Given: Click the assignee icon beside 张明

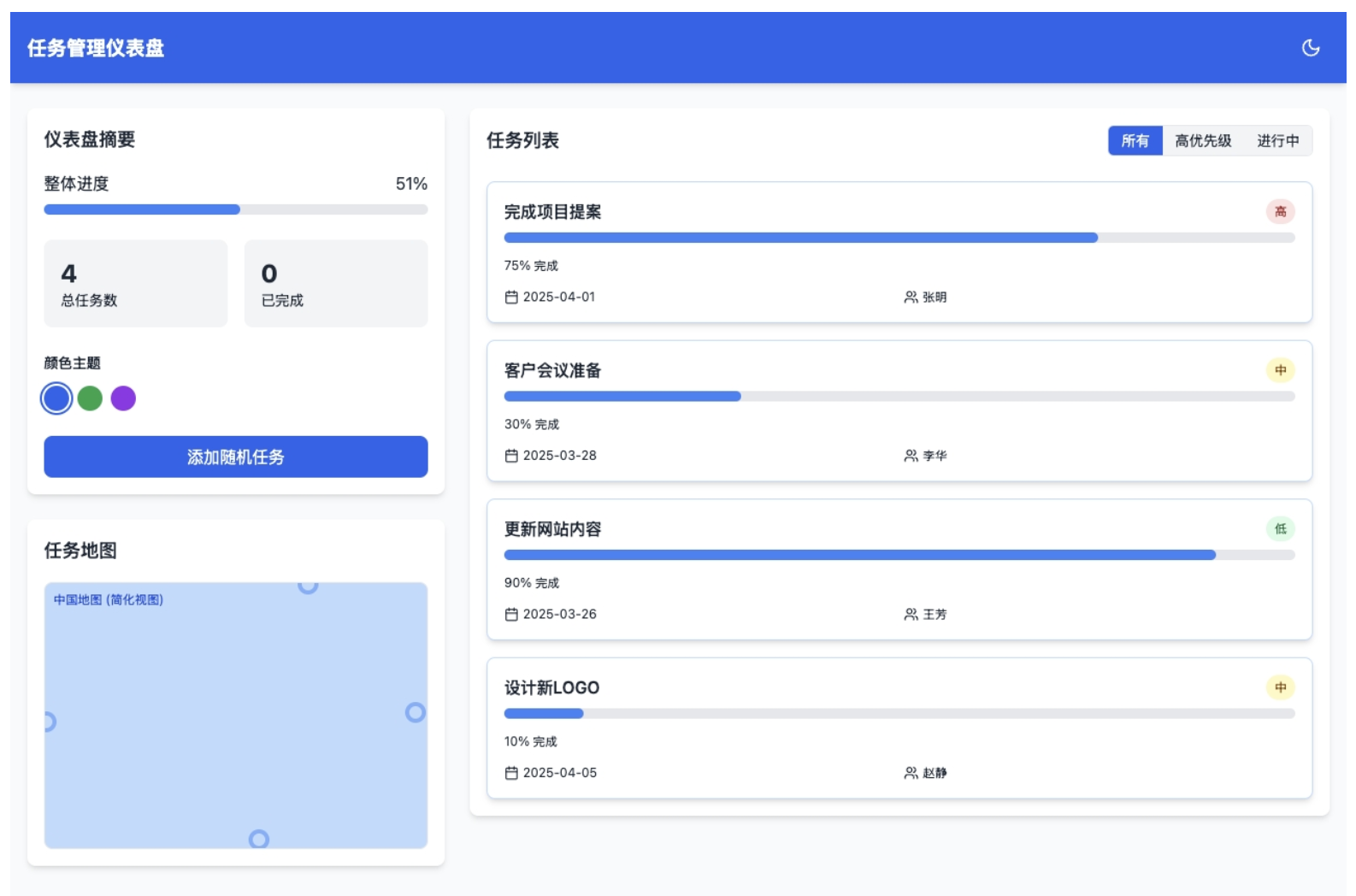Looking at the screenshot, I should coord(911,298).
